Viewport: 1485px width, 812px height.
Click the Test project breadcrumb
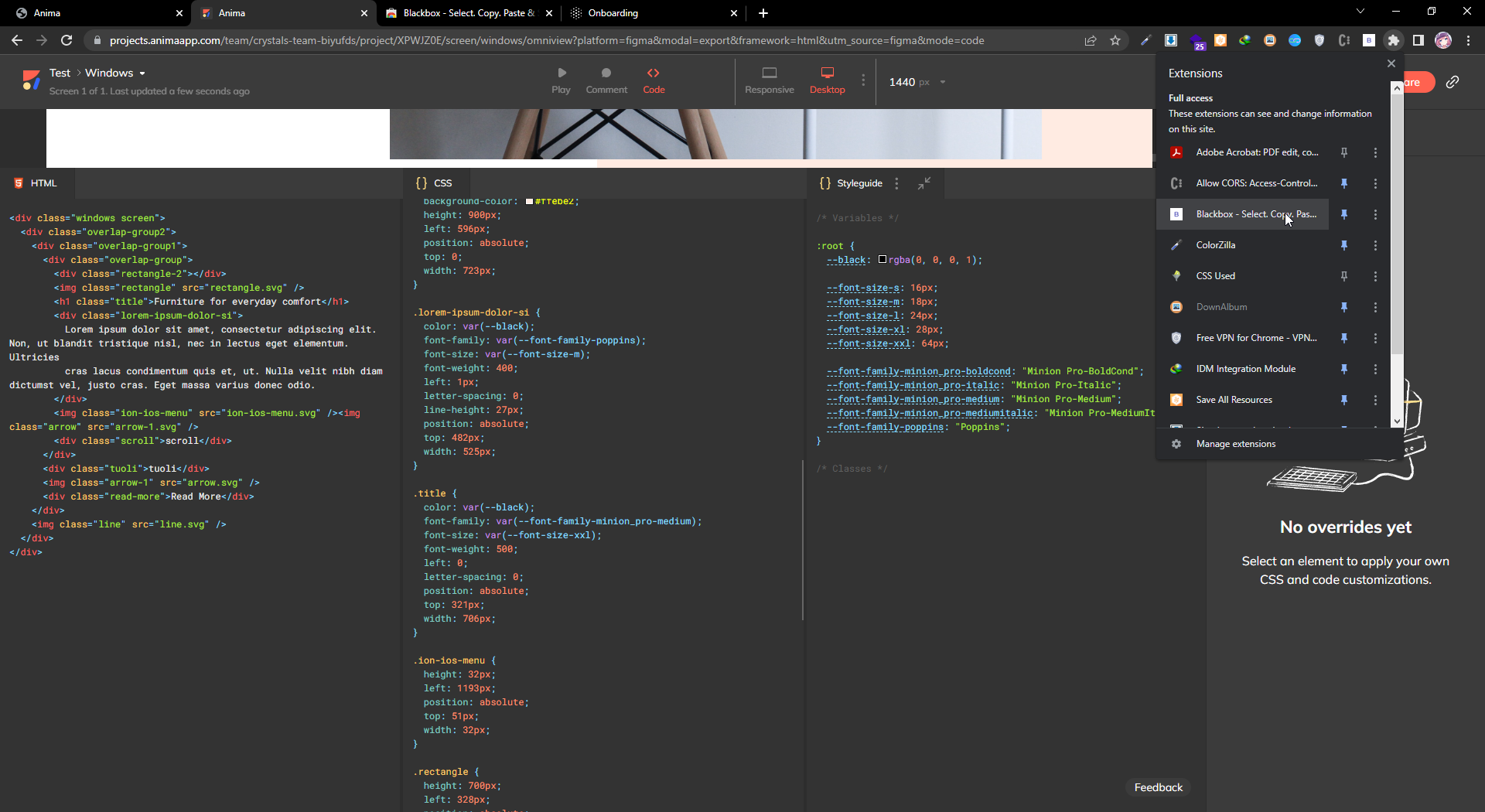point(60,73)
